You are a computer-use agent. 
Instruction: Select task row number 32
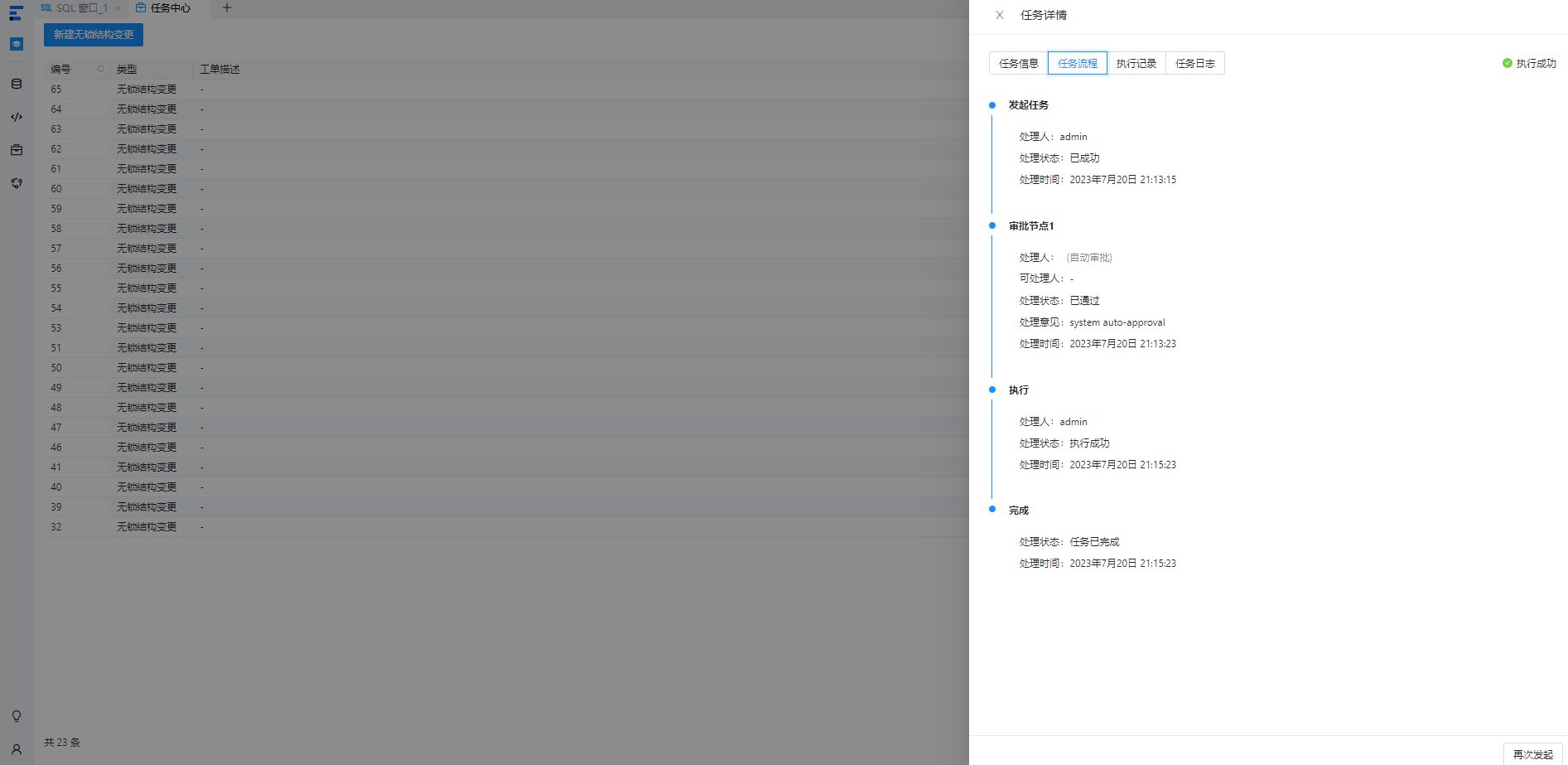click(x=505, y=527)
